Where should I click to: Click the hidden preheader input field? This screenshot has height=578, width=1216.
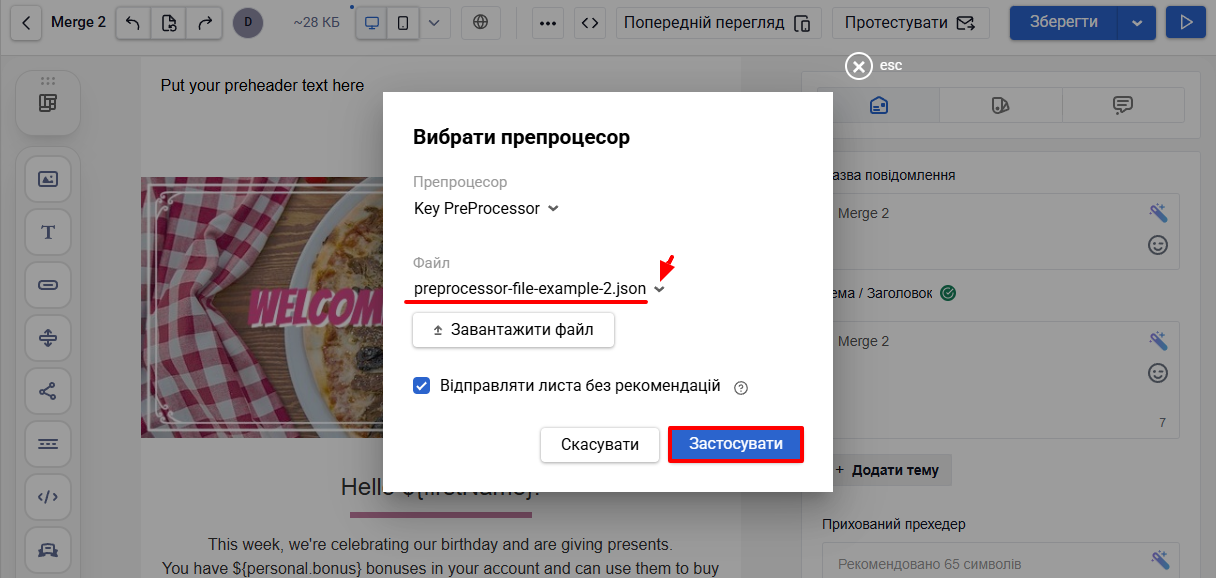point(1000,562)
